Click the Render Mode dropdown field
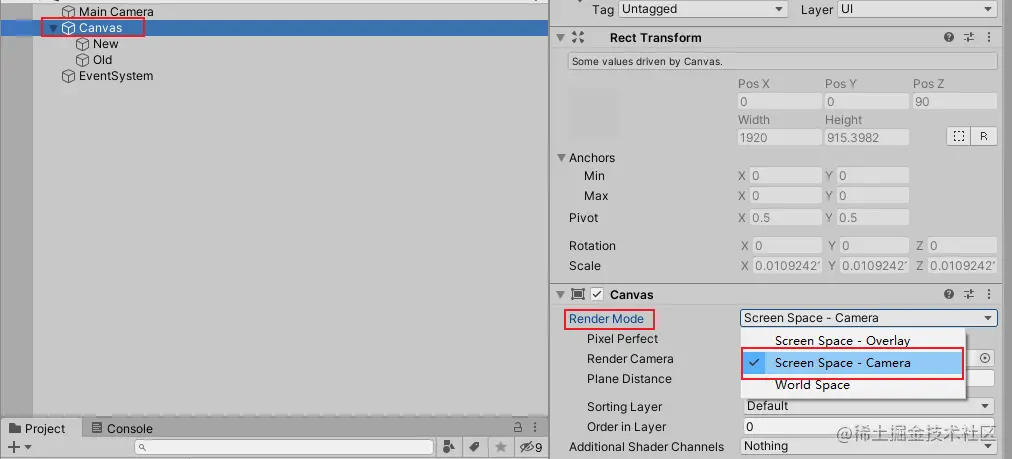 (868, 318)
